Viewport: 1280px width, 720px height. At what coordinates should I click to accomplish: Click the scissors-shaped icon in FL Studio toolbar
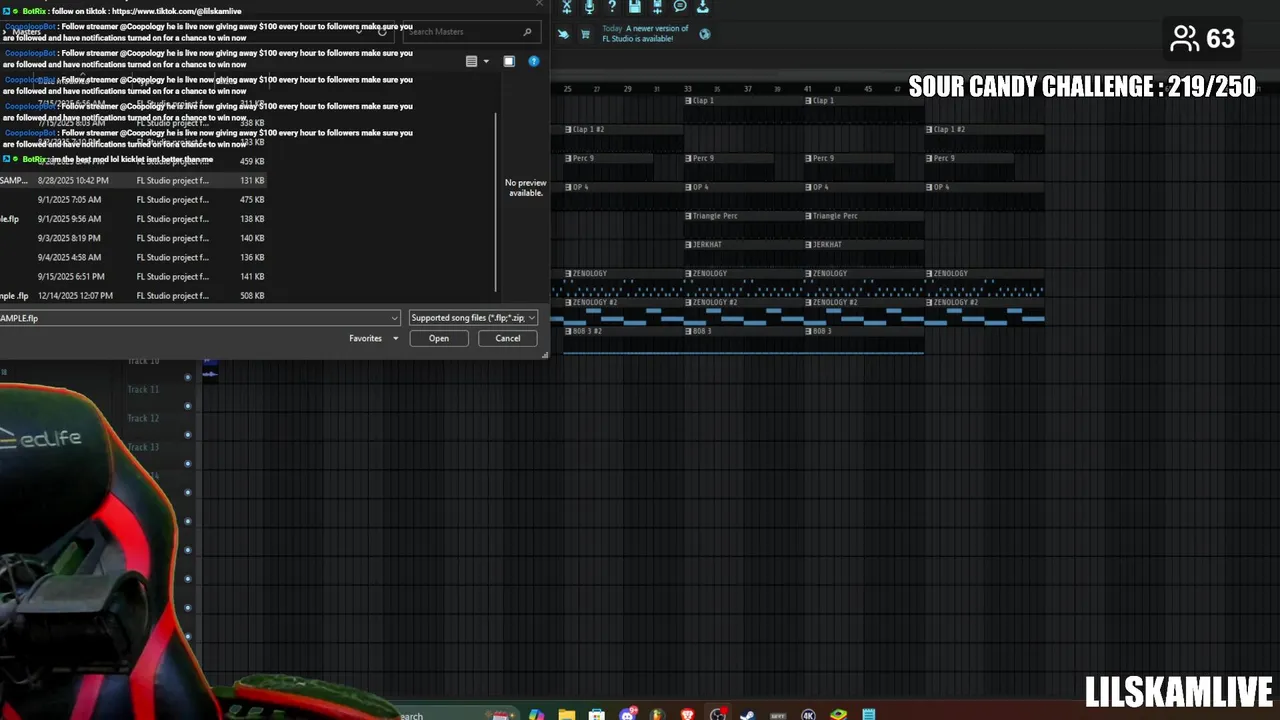point(566,7)
